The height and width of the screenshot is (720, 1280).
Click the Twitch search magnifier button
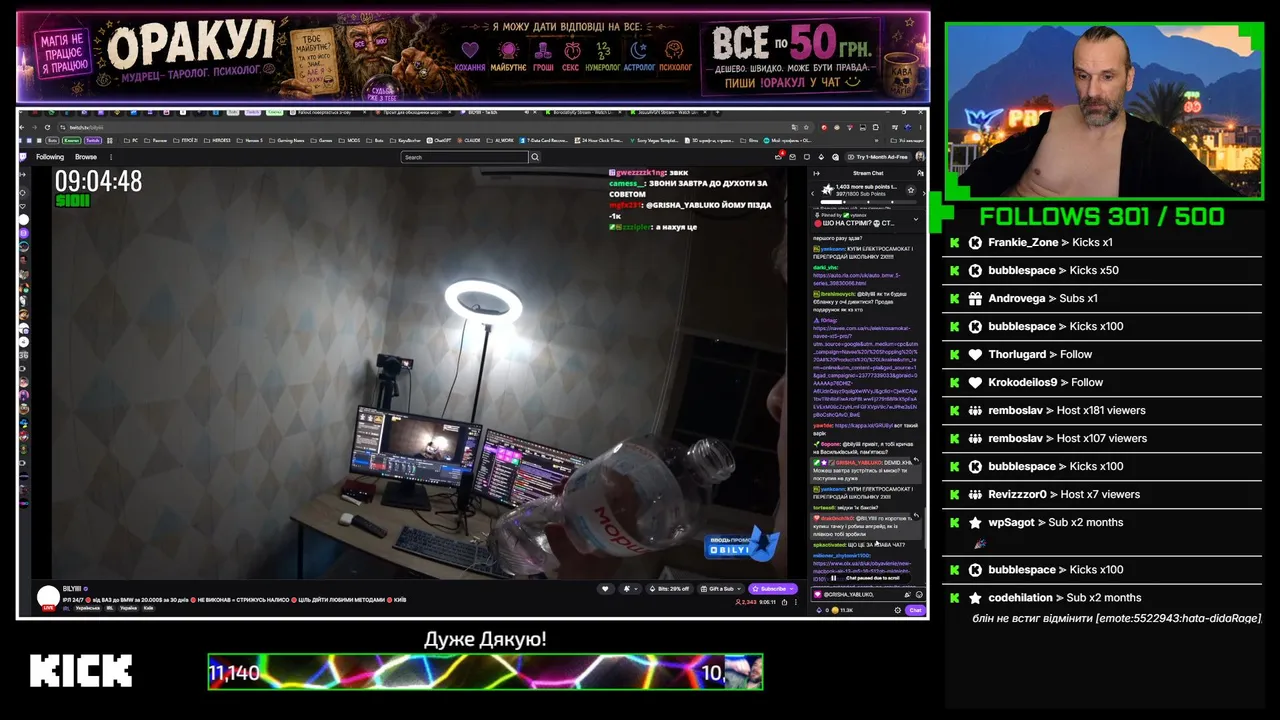(535, 157)
